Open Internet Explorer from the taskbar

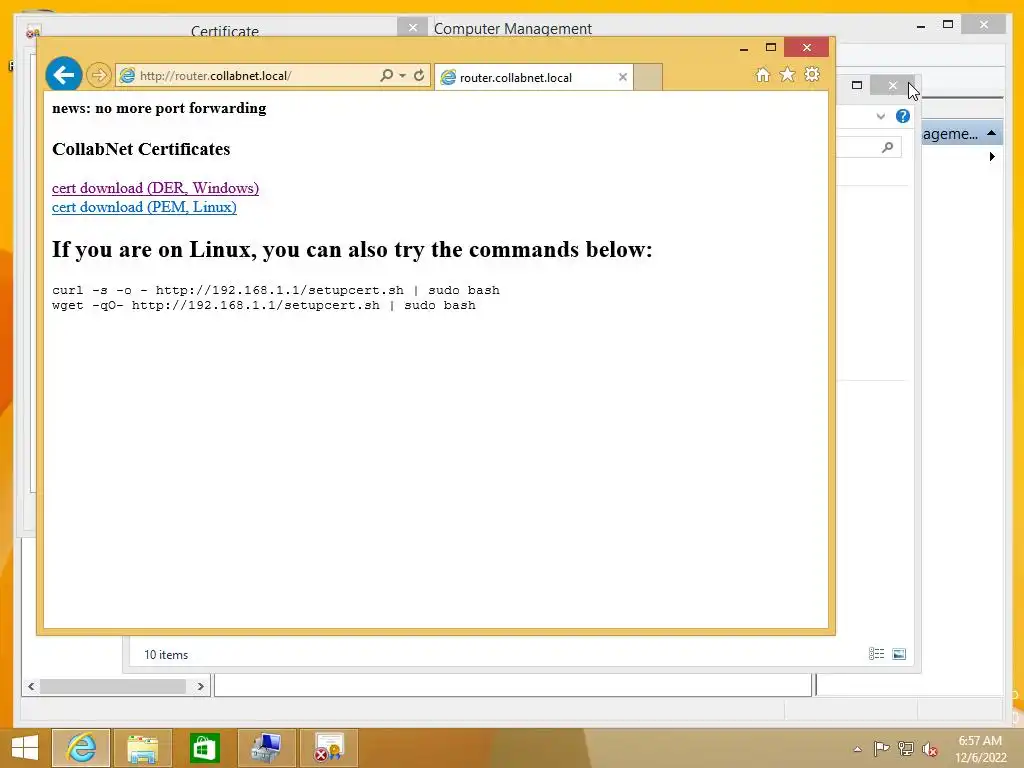pos(81,748)
